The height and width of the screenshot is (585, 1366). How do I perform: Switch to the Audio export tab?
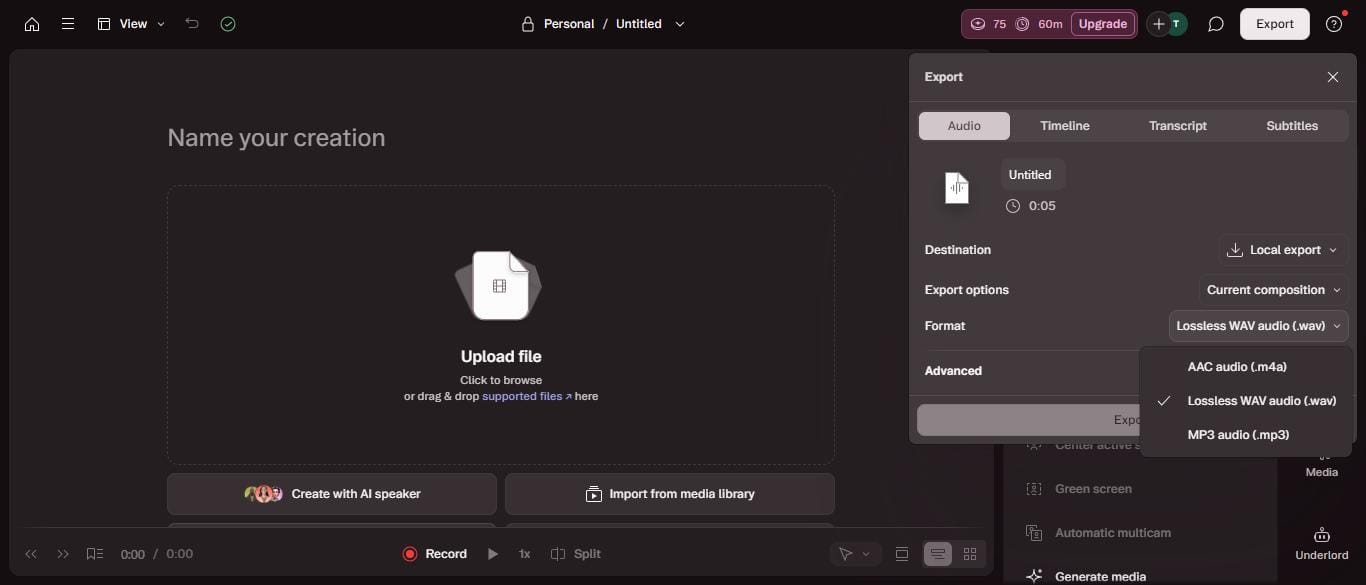[x=964, y=126]
